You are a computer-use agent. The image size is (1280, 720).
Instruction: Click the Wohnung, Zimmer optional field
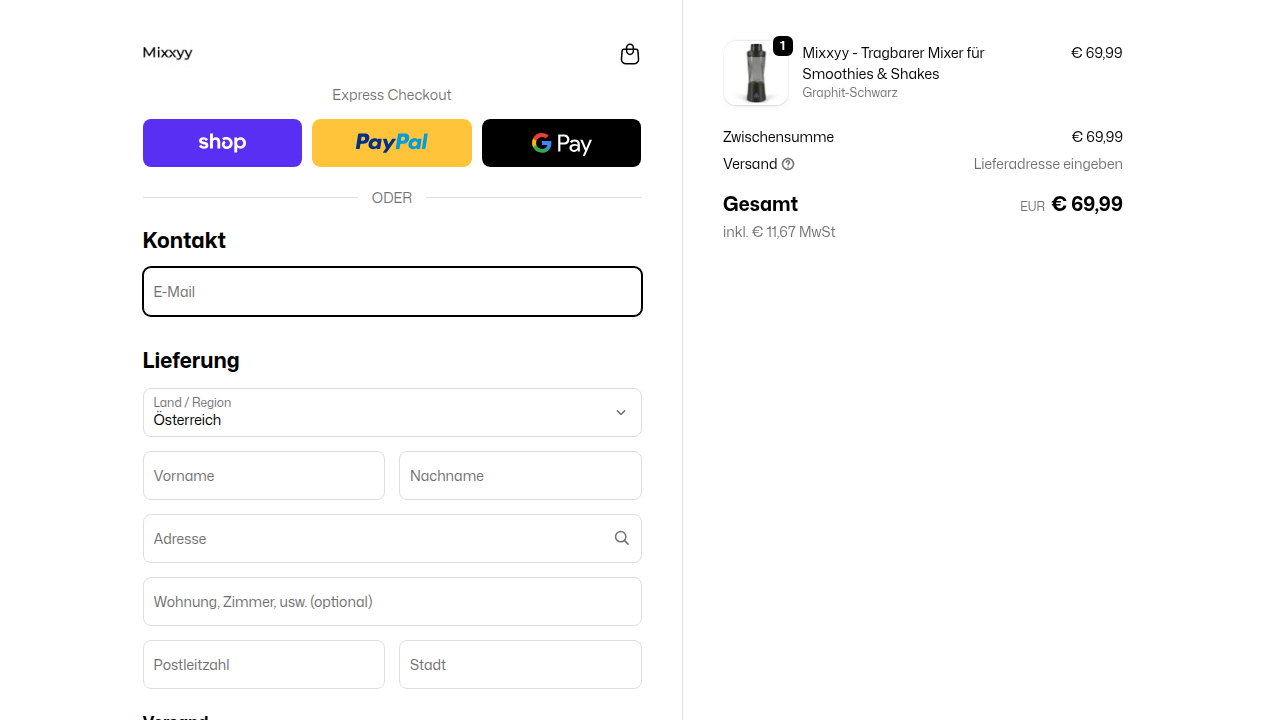pos(392,601)
